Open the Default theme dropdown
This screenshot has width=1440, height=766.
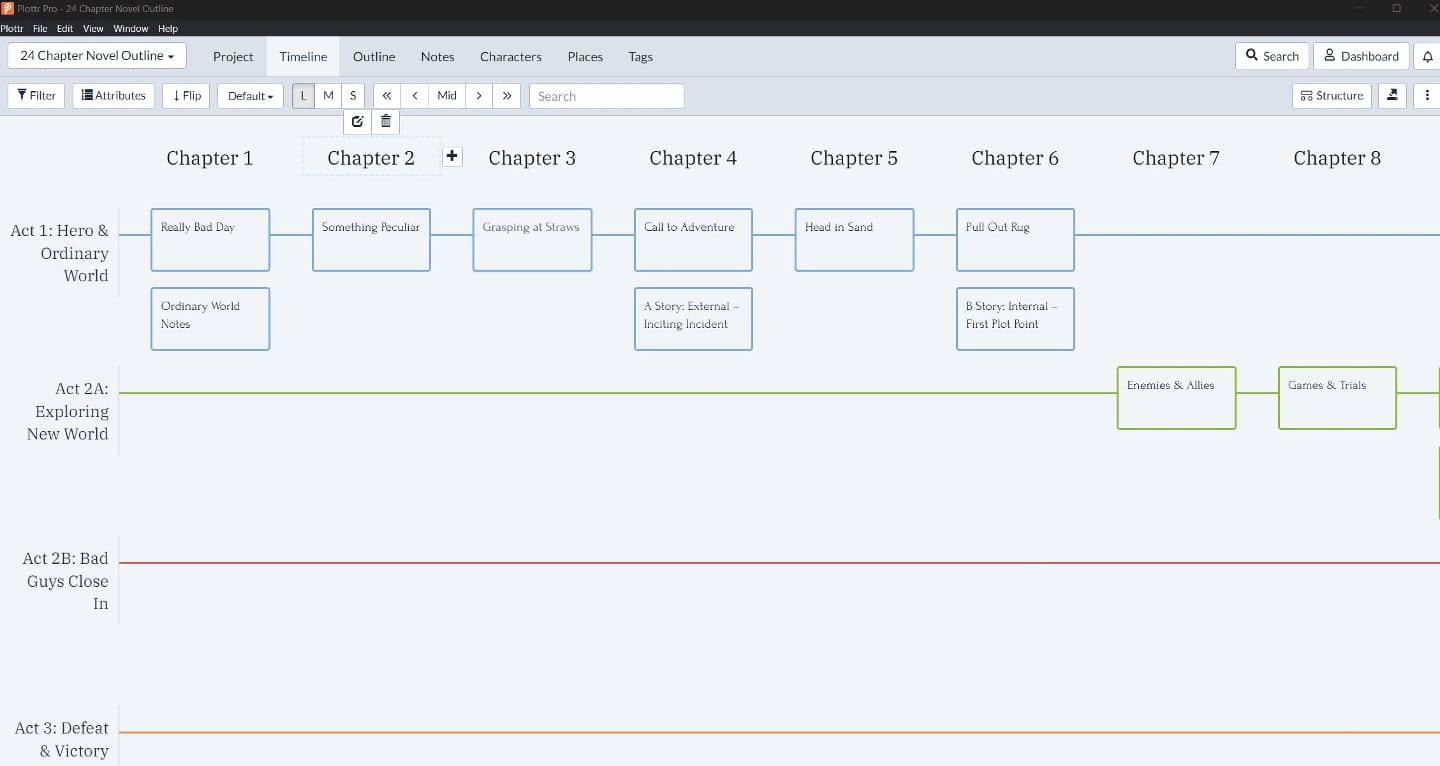click(x=249, y=95)
